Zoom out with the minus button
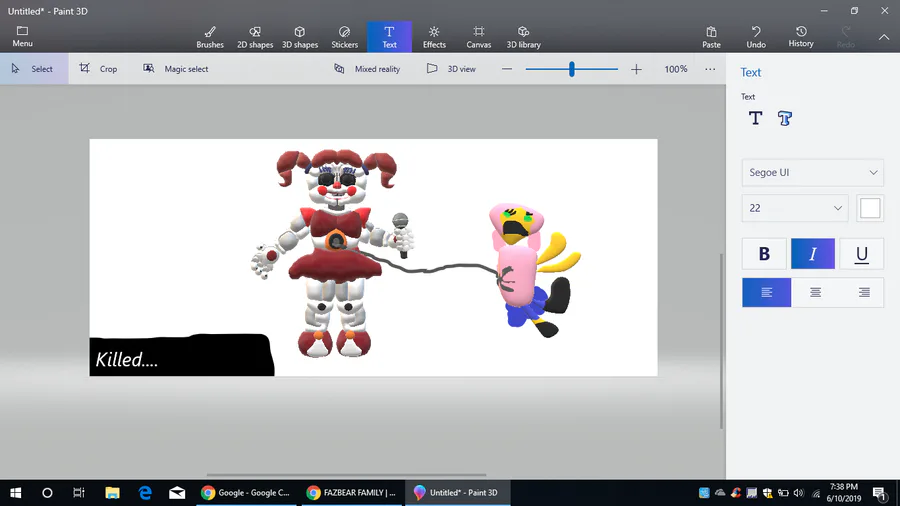Image resolution: width=900 pixels, height=506 pixels. [507, 69]
